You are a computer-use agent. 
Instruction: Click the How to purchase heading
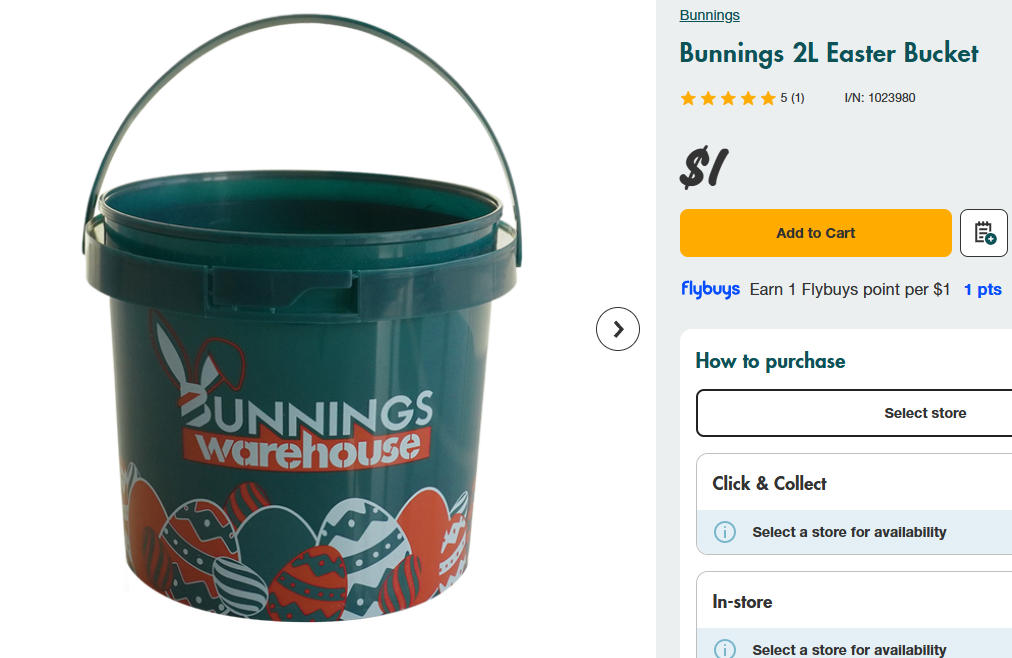click(x=770, y=361)
